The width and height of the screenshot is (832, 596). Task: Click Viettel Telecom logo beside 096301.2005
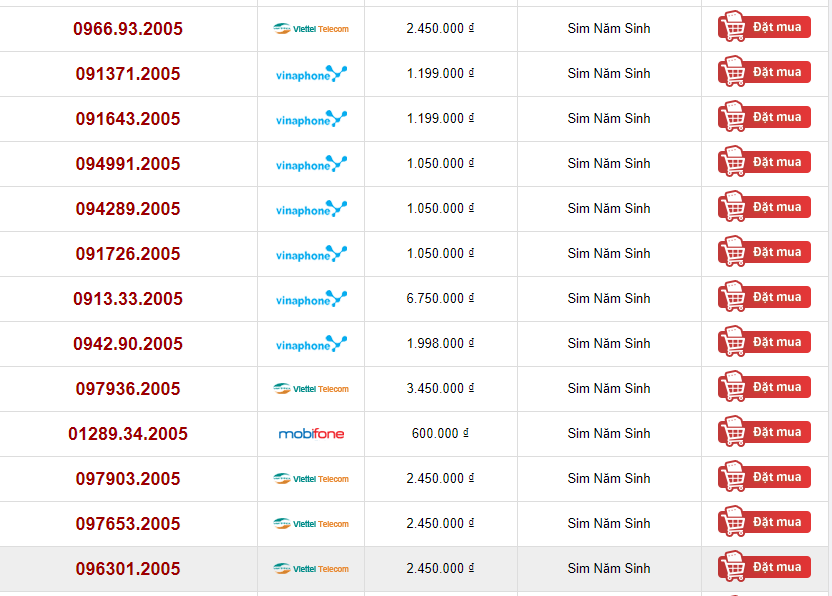pos(311,569)
